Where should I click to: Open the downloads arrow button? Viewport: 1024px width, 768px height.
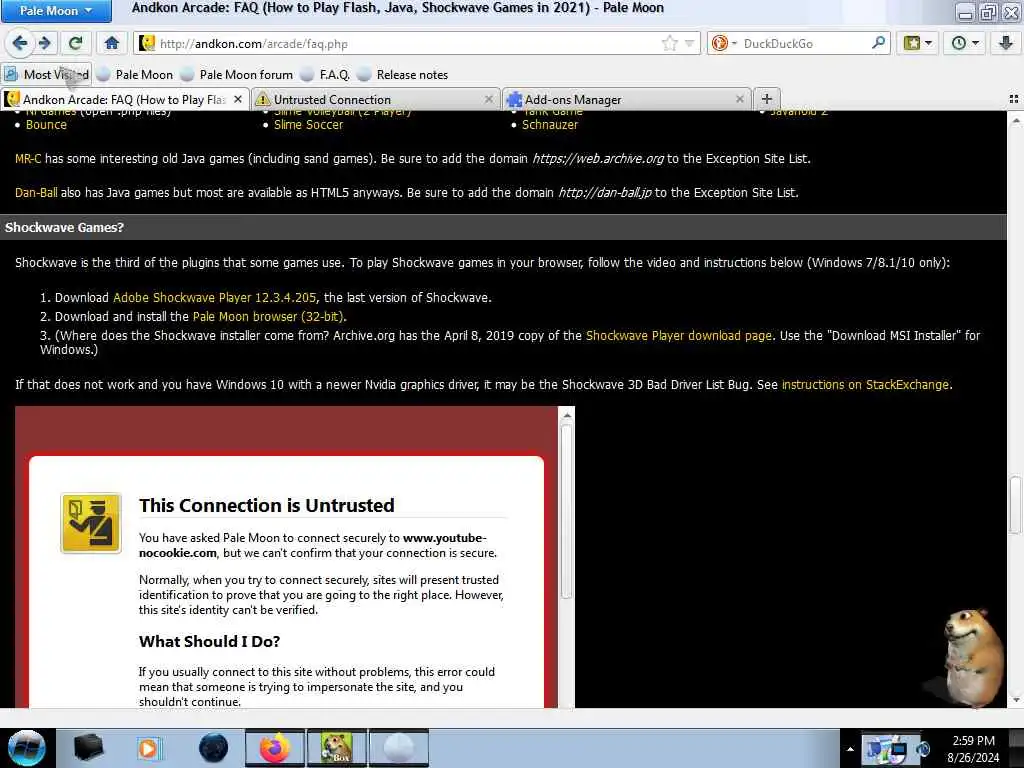pos(1006,43)
